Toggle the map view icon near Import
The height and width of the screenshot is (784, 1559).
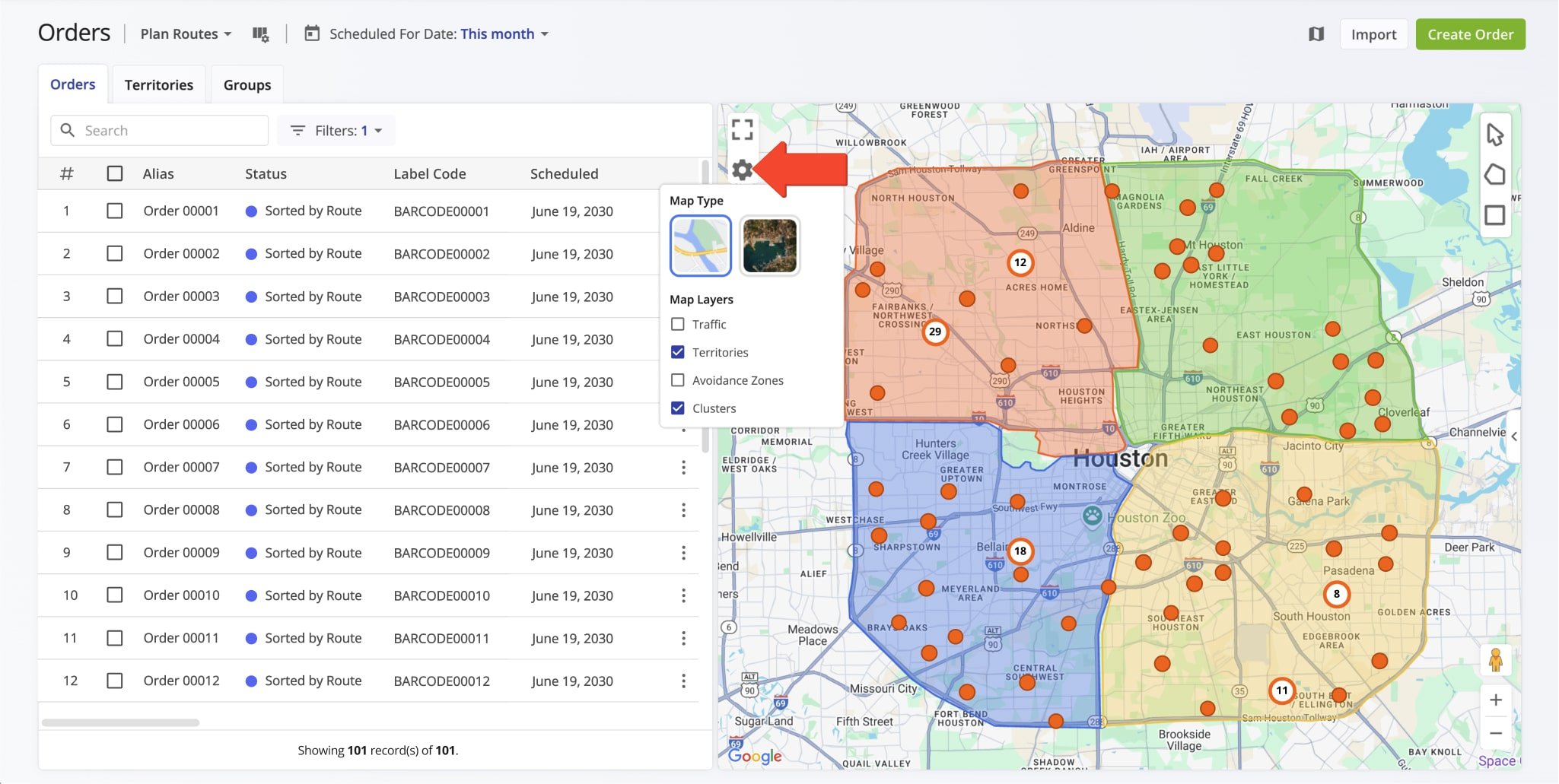coord(1316,34)
